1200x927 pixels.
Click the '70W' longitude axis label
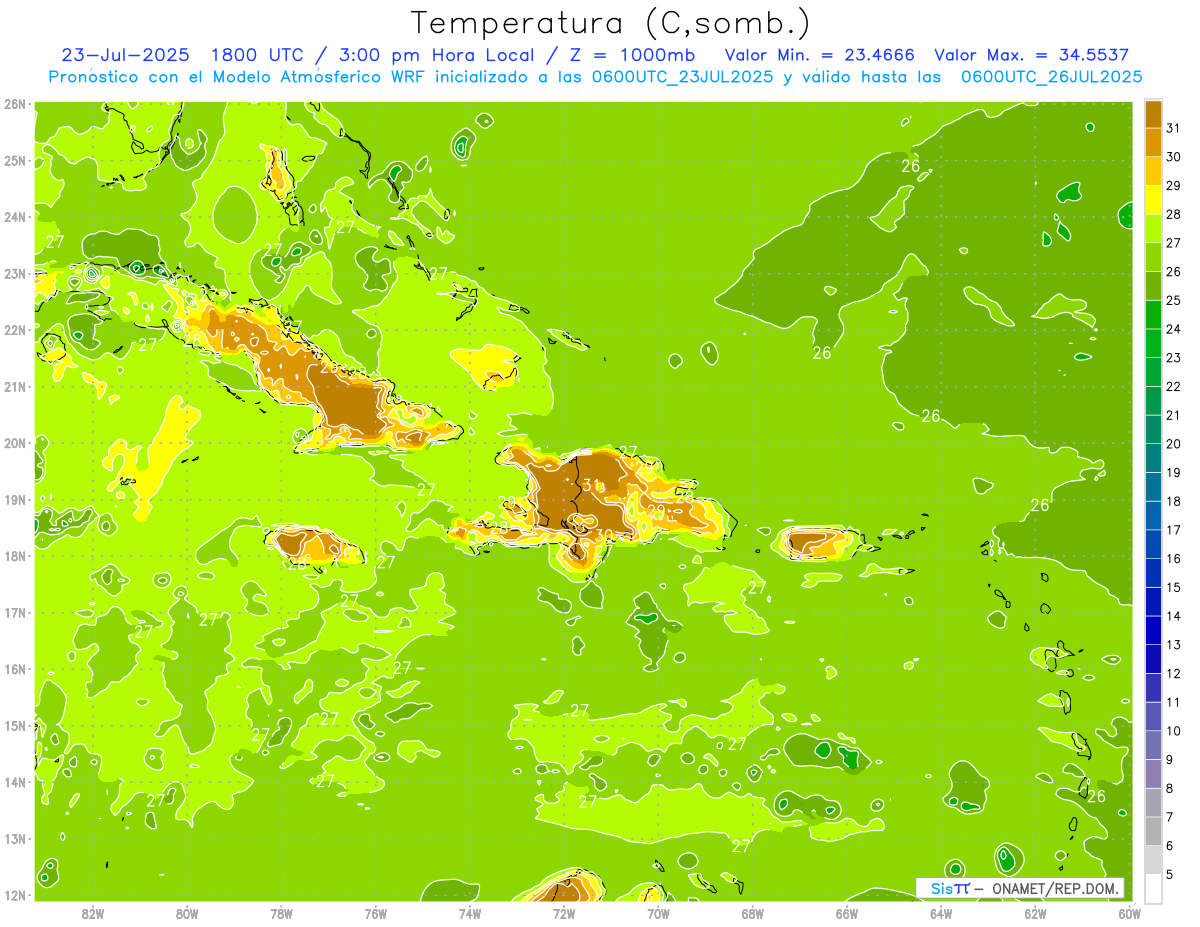point(658,912)
